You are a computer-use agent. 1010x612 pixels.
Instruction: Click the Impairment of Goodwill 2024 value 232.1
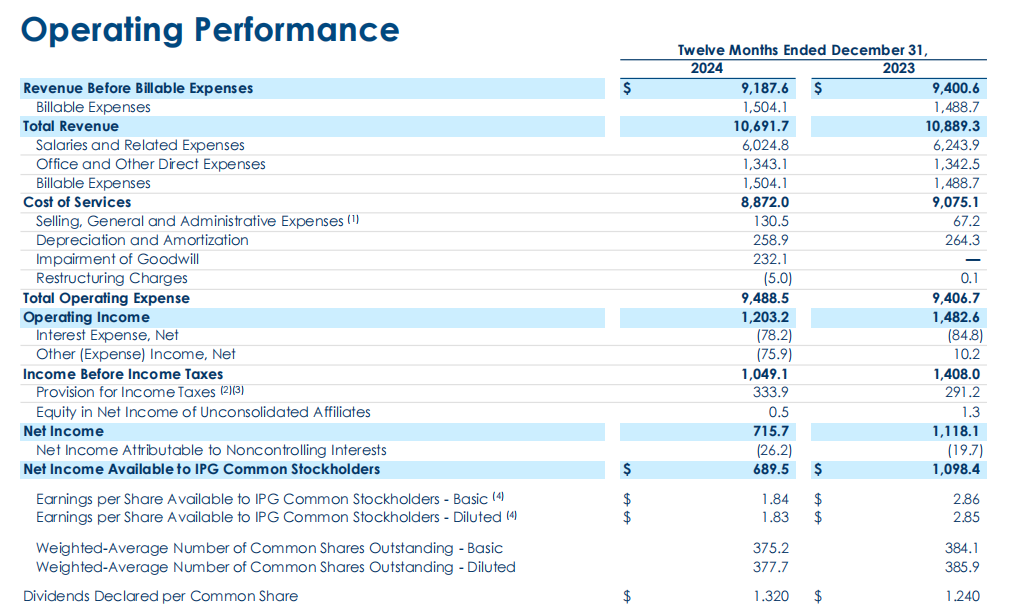tap(770, 259)
